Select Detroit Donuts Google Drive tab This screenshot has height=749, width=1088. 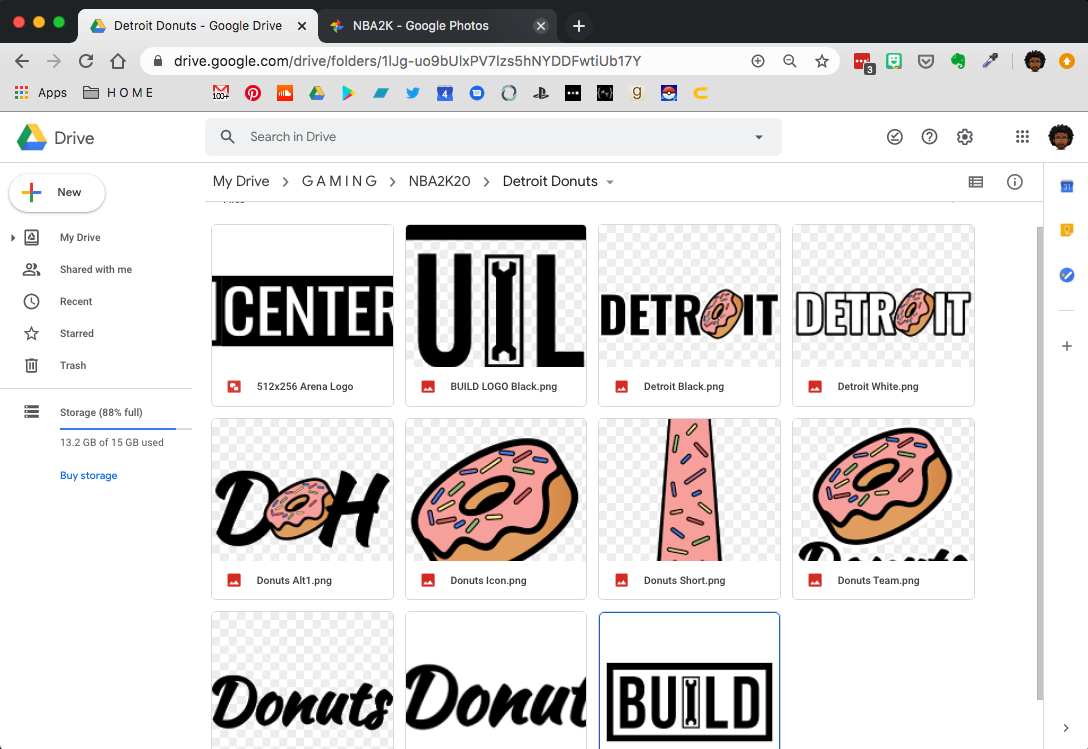pyautogui.click(x=198, y=26)
